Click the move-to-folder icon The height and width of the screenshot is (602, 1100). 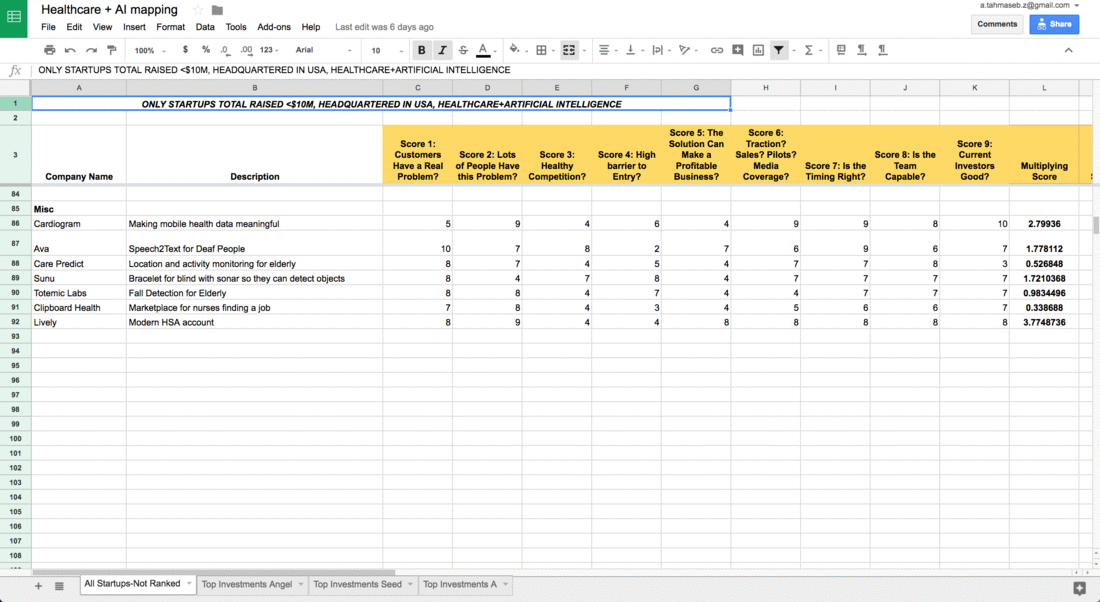click(x=217, y=10)
